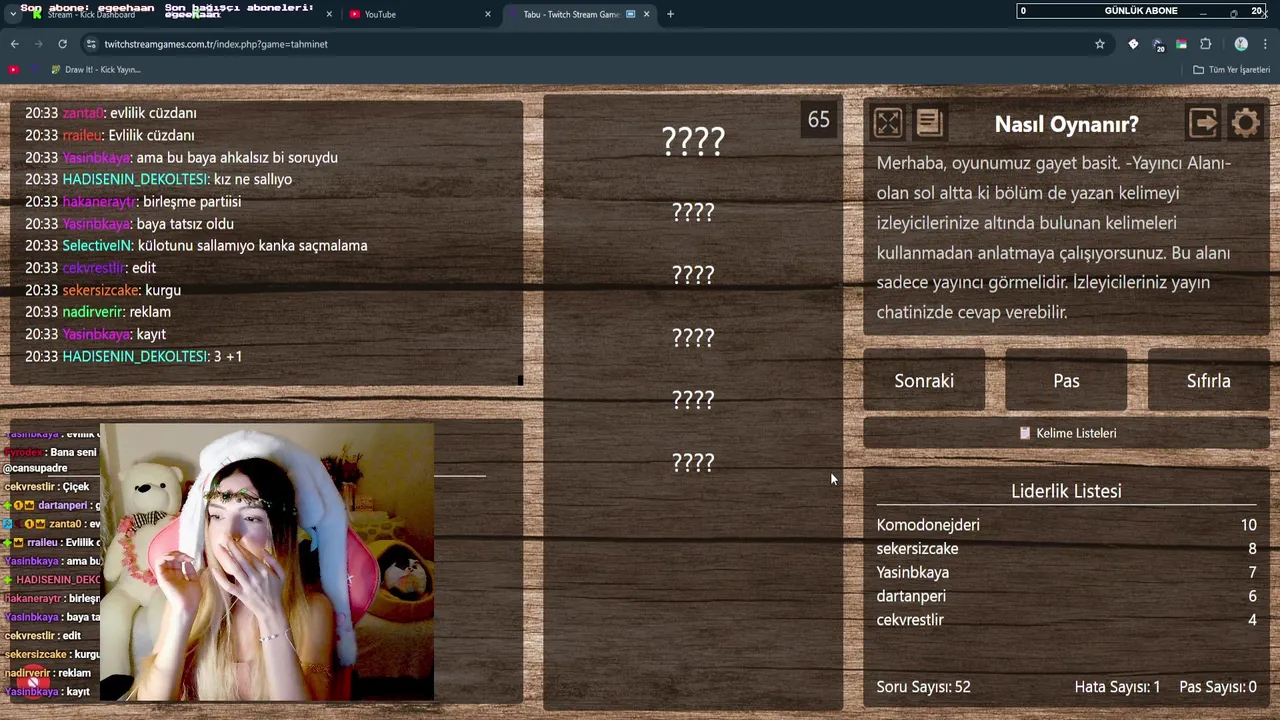Image resolution: width=1280 pixels, height=720 pixels.
Task: Open the notes page icon beside fullscreen
Action: (x=929, y=123)
